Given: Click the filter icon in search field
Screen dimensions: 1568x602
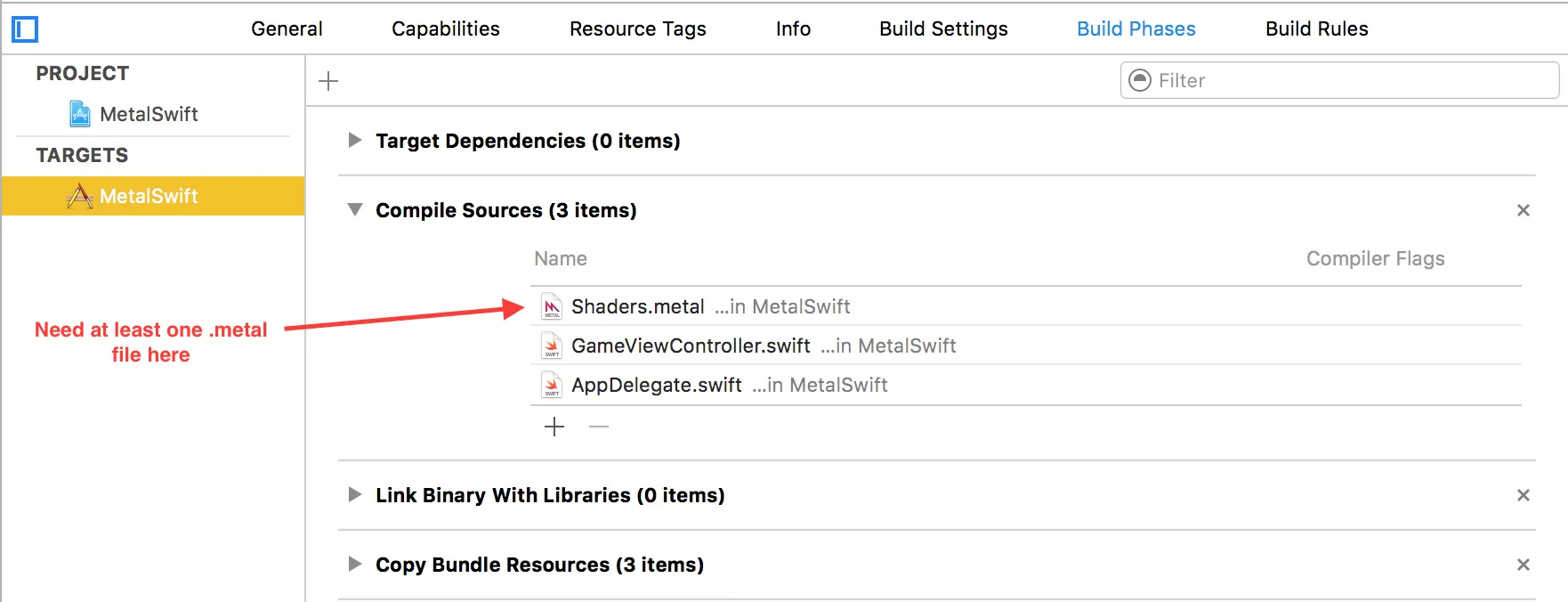Looking at the screenshot, I should coord(1140,80).
